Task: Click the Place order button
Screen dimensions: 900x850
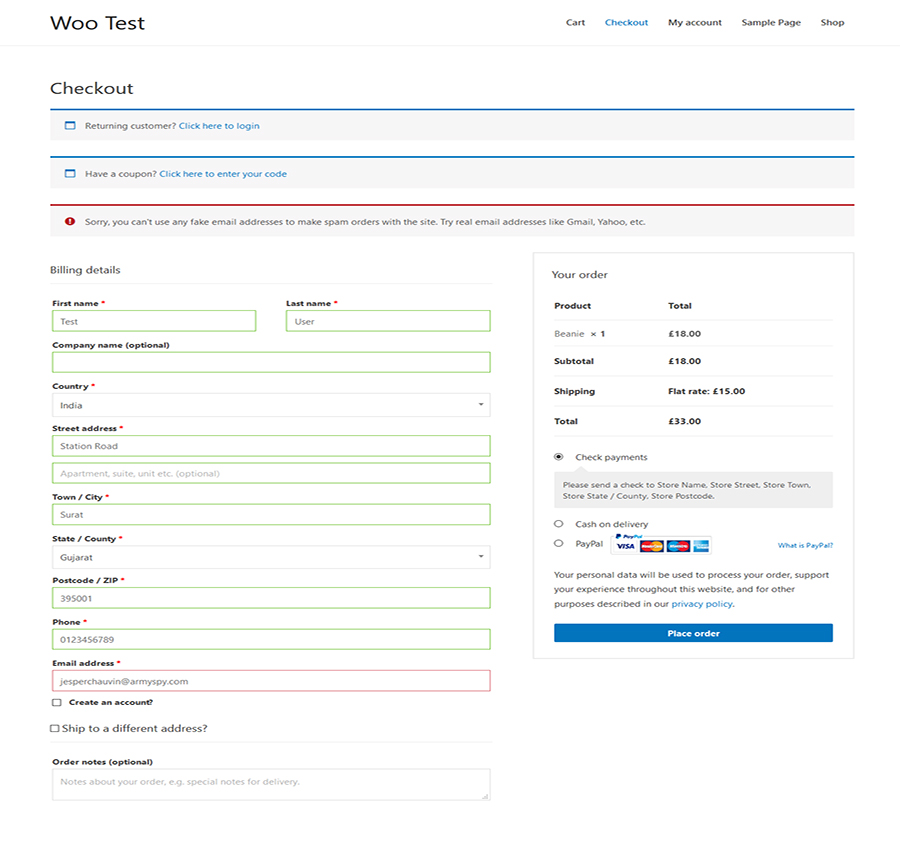Action: point(693,633)
